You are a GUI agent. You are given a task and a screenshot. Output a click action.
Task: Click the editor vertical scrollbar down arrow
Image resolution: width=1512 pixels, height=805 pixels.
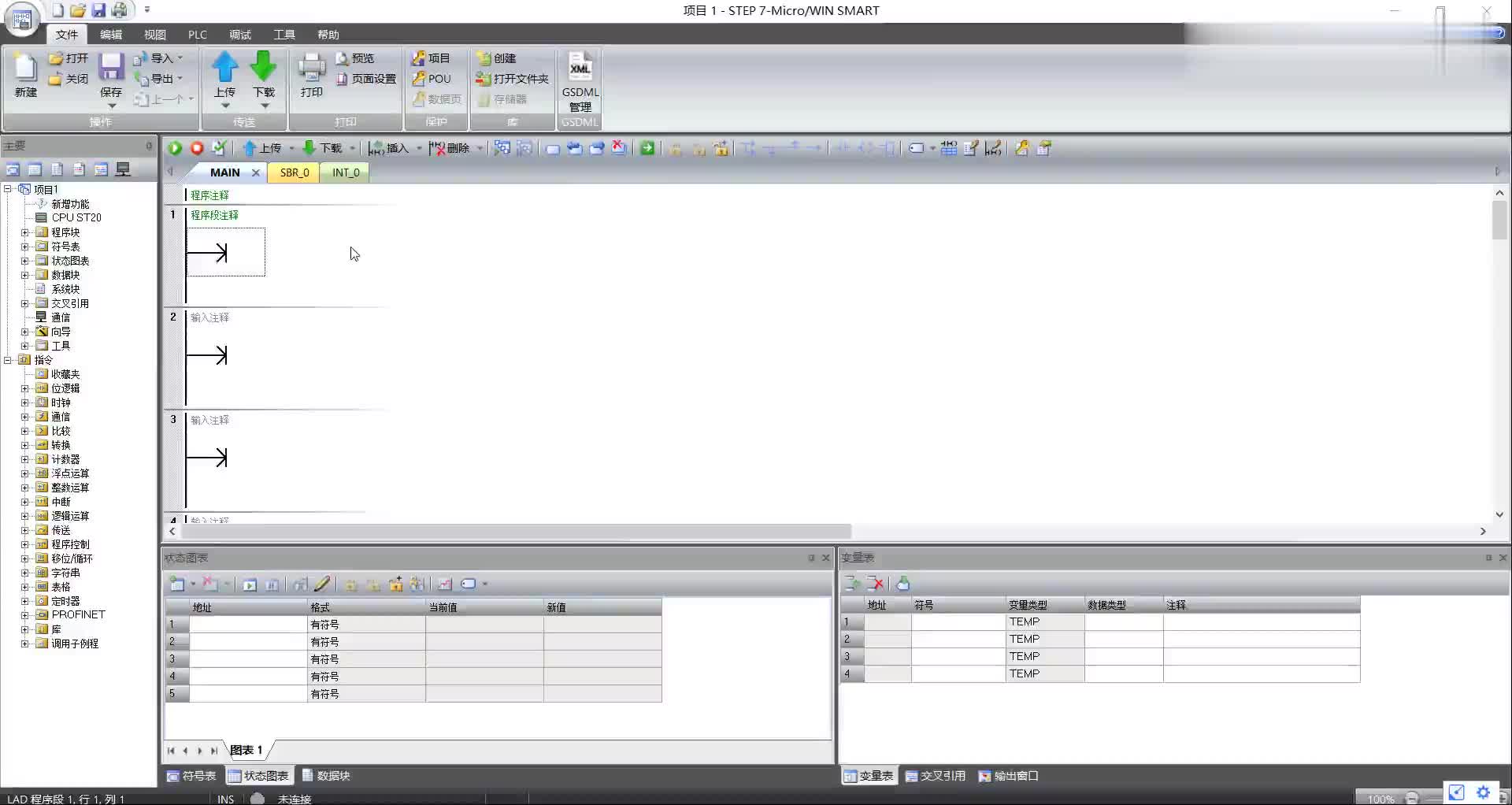[x=1499, y=514]
